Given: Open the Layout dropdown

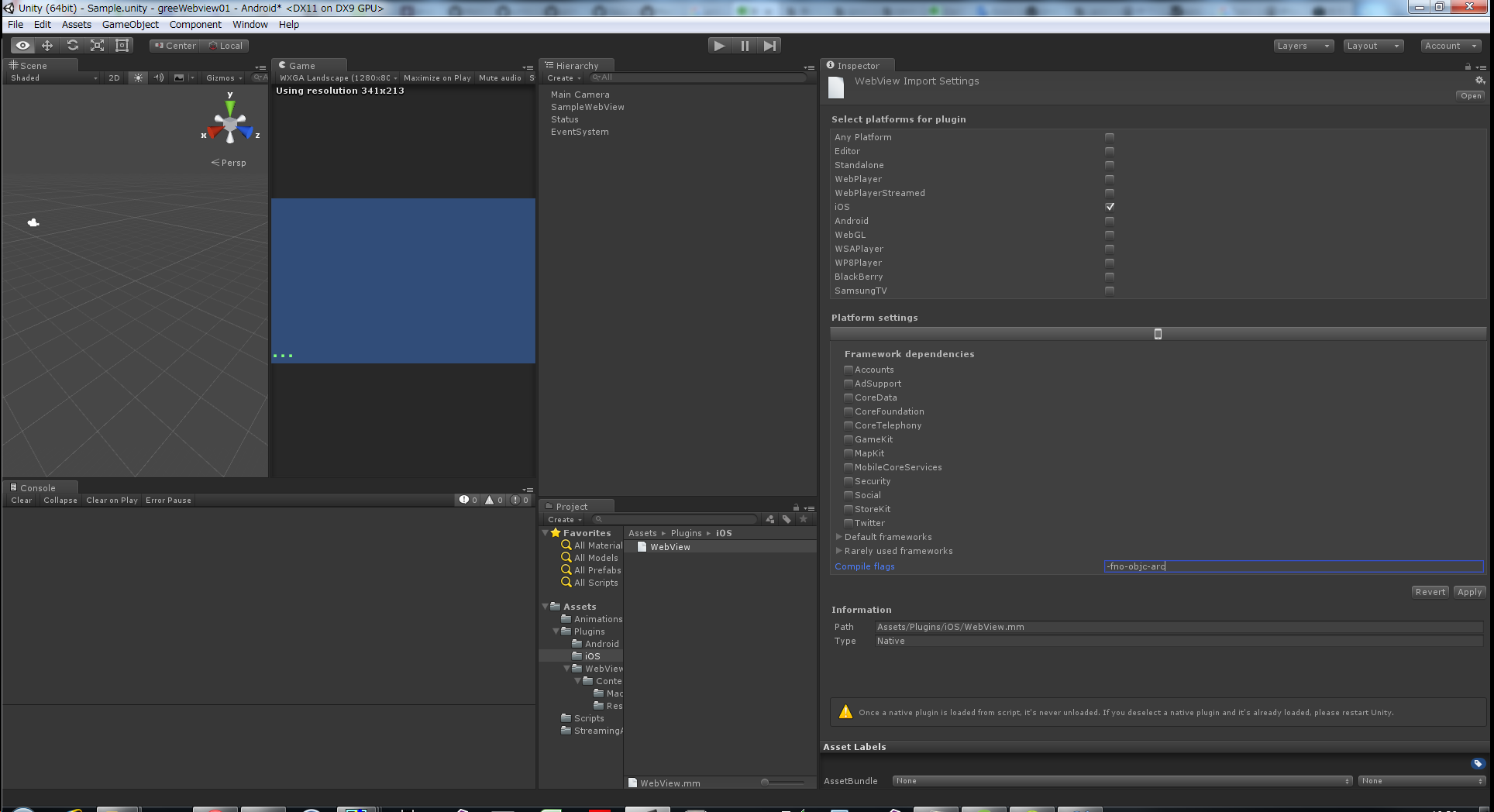Looking at the screenshot, I should click(x=1372, y=45).
